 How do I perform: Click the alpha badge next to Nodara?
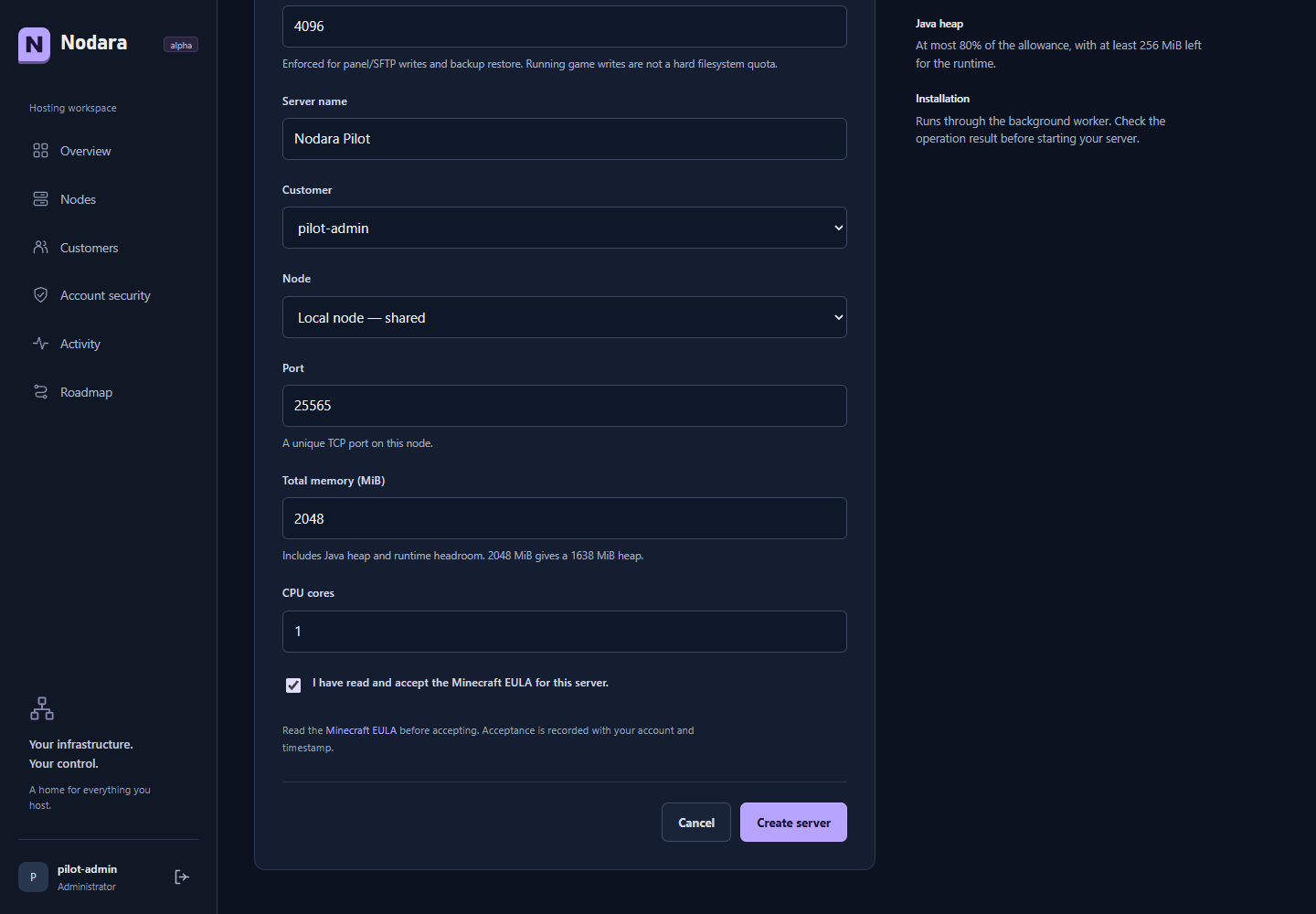click(181, 45)
